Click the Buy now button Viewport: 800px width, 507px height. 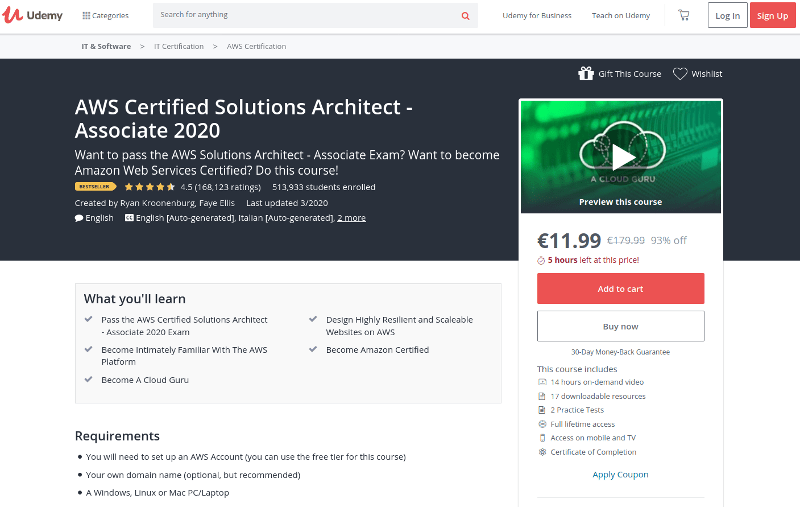pos(620,326)
